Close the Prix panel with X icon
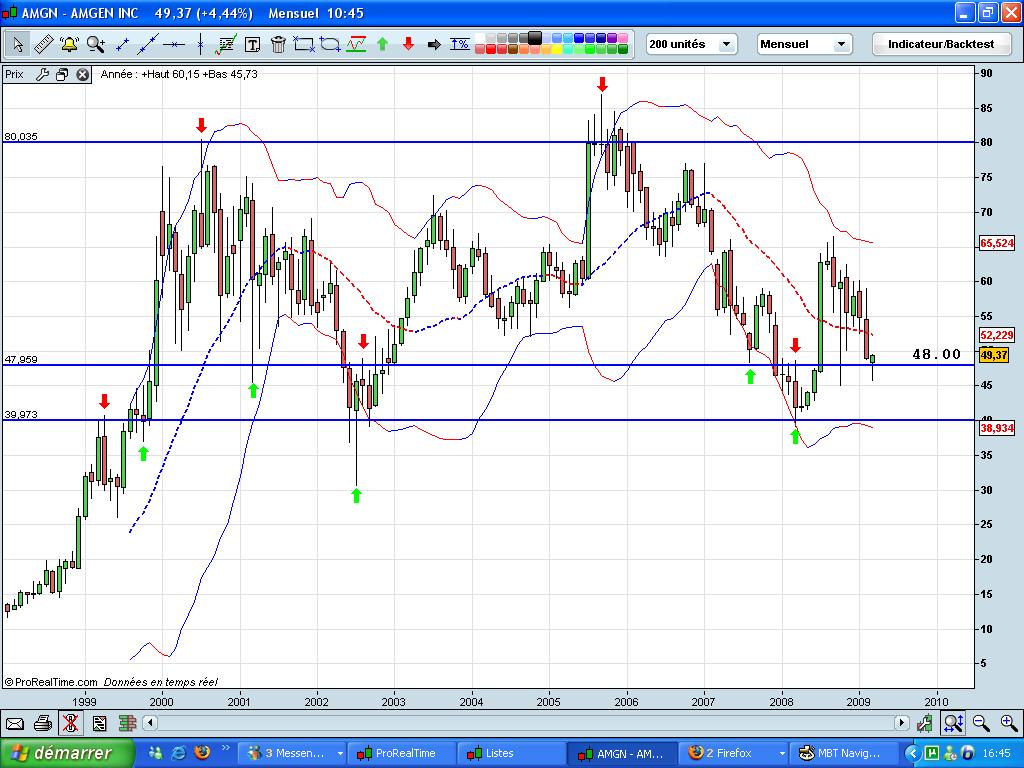This screenshot has height=768, width=1024. point(82,74)
